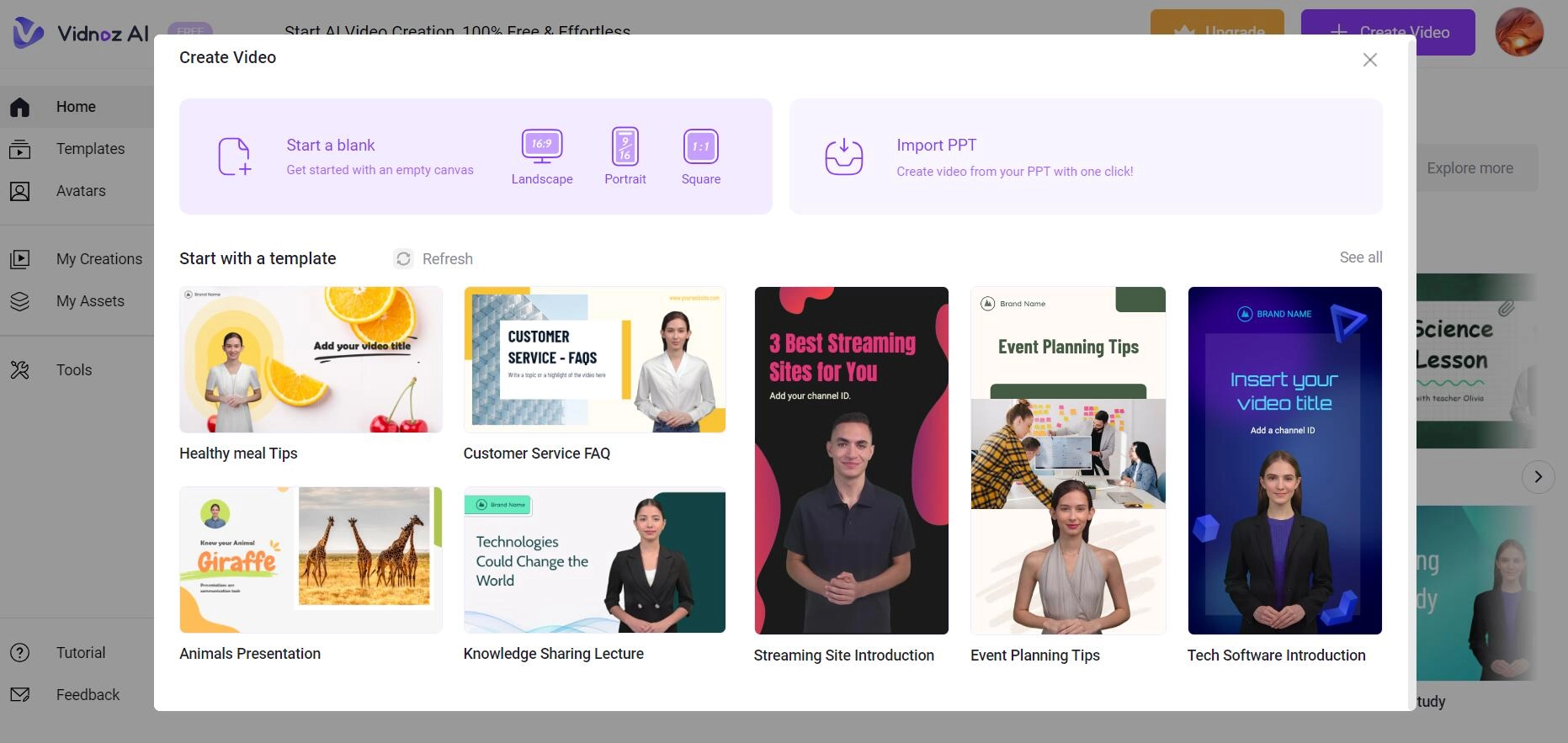Select the Landscape 16:9 format icon
Screen dimensions: 1568x743
[541, 146]
